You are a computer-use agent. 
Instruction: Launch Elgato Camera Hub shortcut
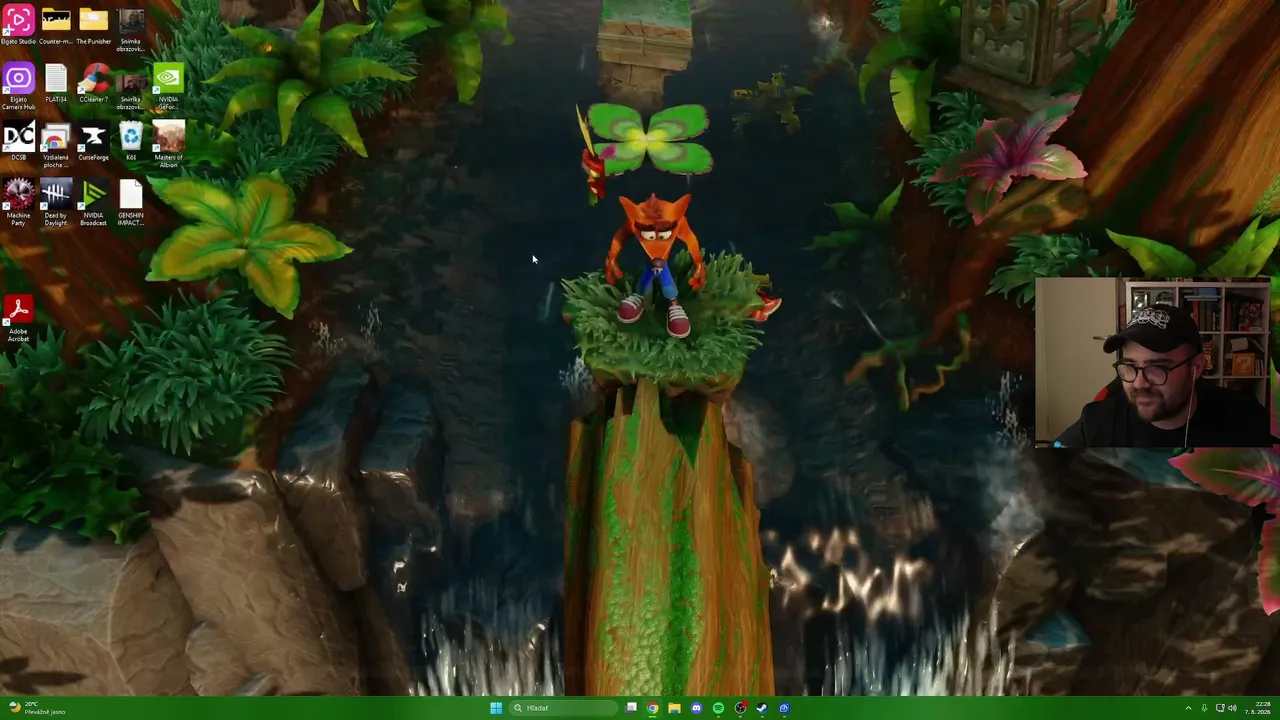18,87
